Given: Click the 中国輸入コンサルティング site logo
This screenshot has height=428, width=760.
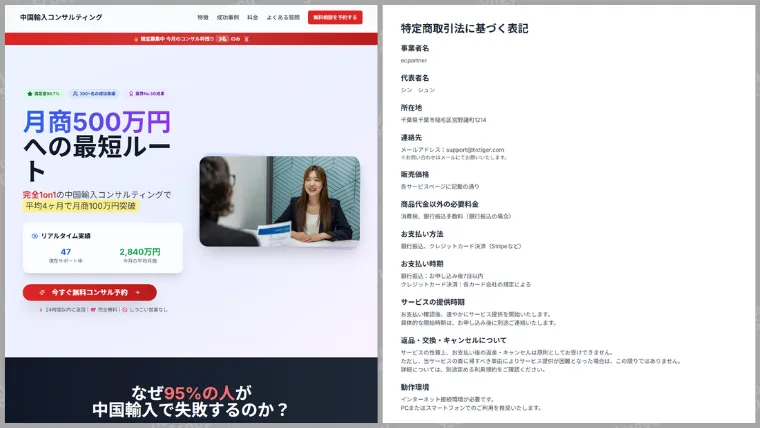Looking at the screenshot, I should (61, 17).
